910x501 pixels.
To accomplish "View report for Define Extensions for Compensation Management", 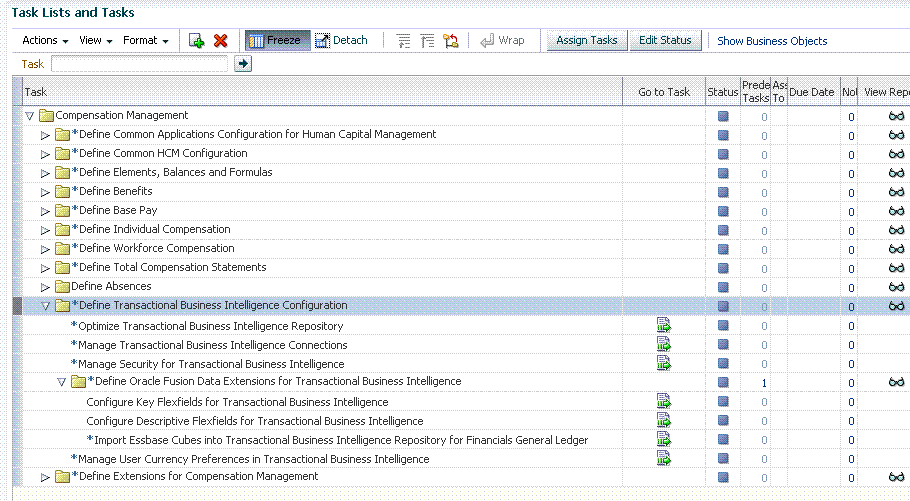I will click(x=897, y=477).
